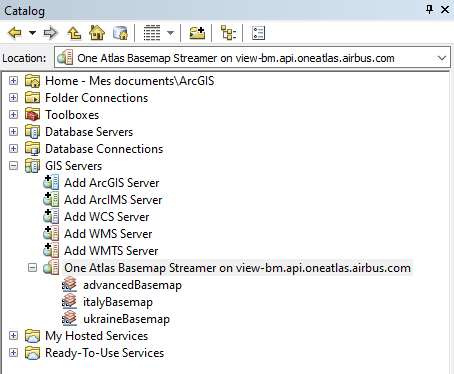Go to default geodatabase icon
Image resolution: width=454 pixels, height=374 pixels.
pyautogui.click(x=120, y=33)
